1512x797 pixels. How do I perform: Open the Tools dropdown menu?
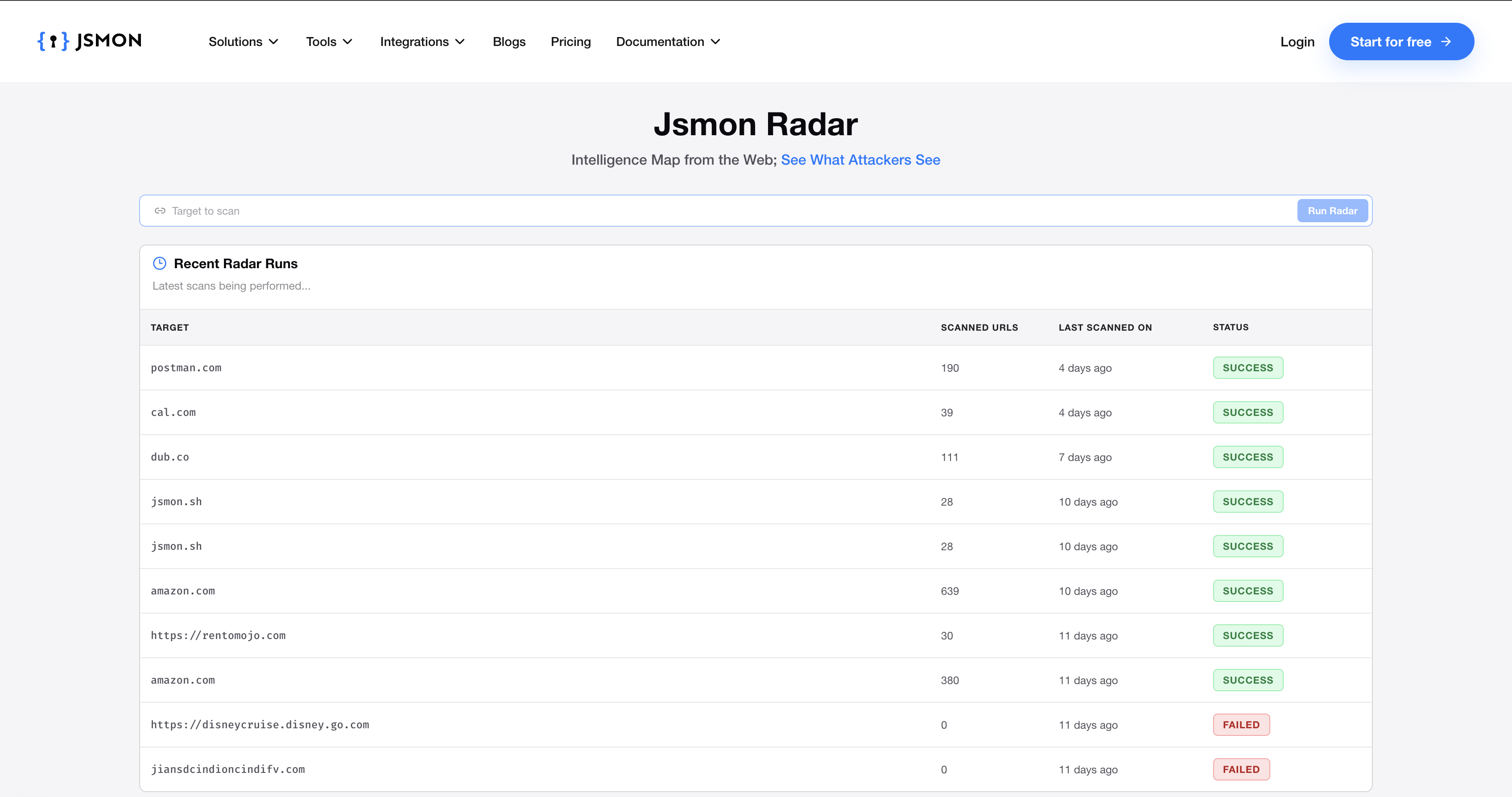pos(329,42)
